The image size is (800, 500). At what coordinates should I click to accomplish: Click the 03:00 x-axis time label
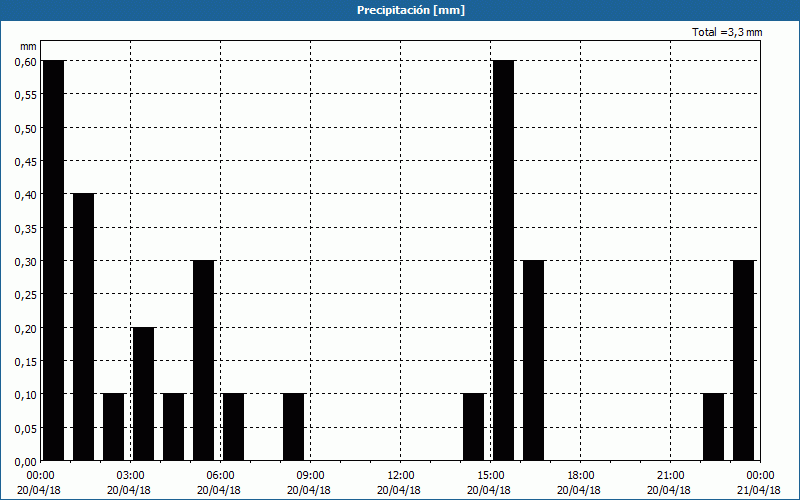131,476
